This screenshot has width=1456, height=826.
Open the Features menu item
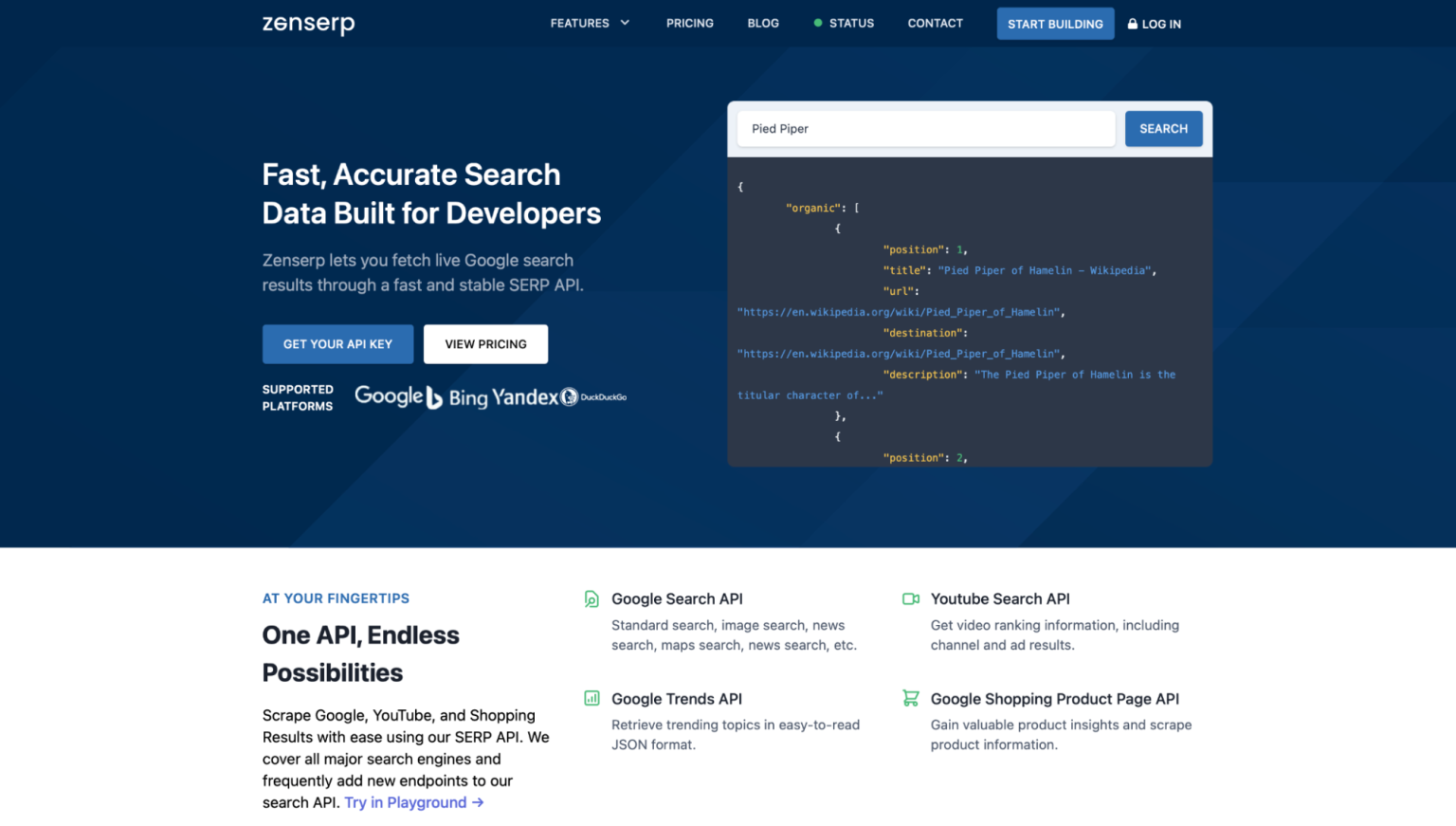(579, 23)
